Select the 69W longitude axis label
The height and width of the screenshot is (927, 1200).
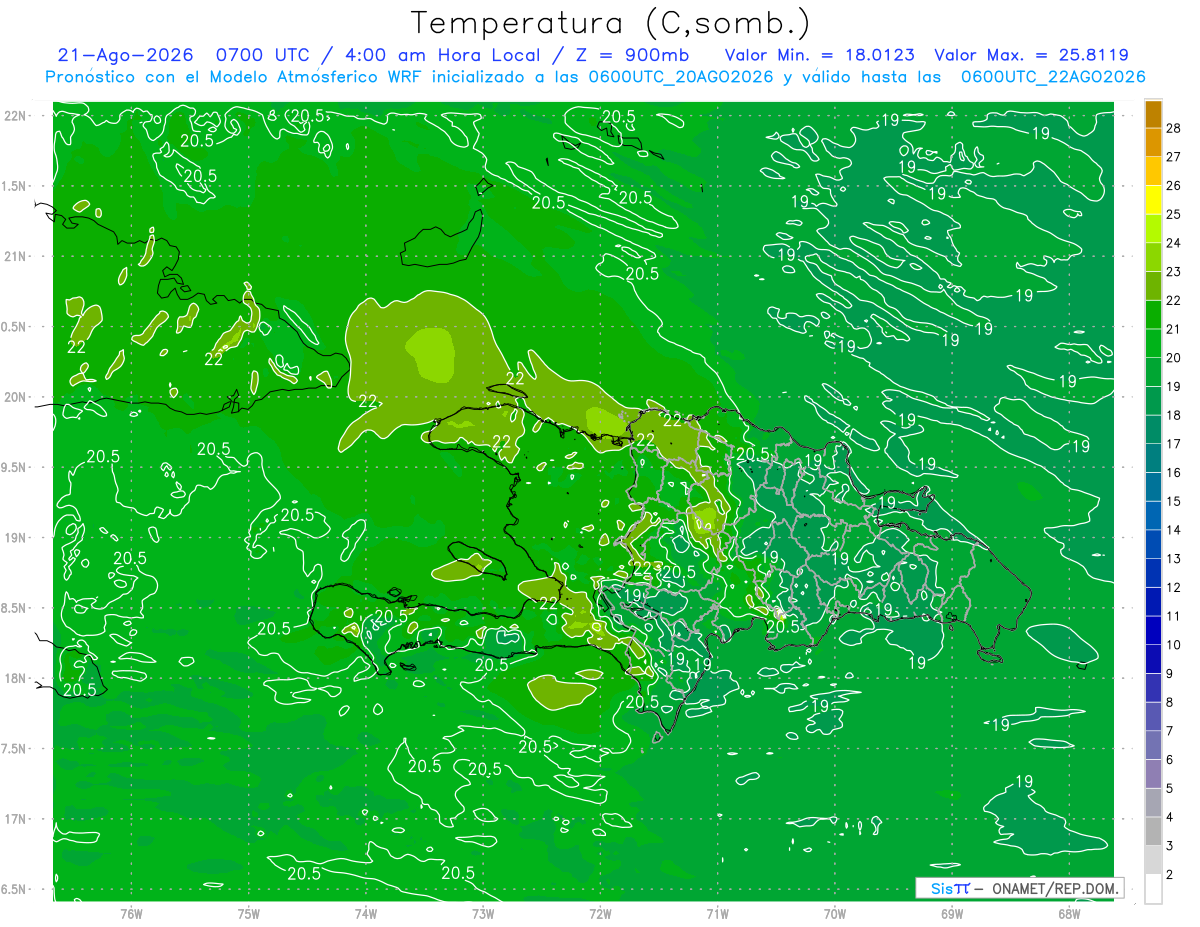click(952, 913)
